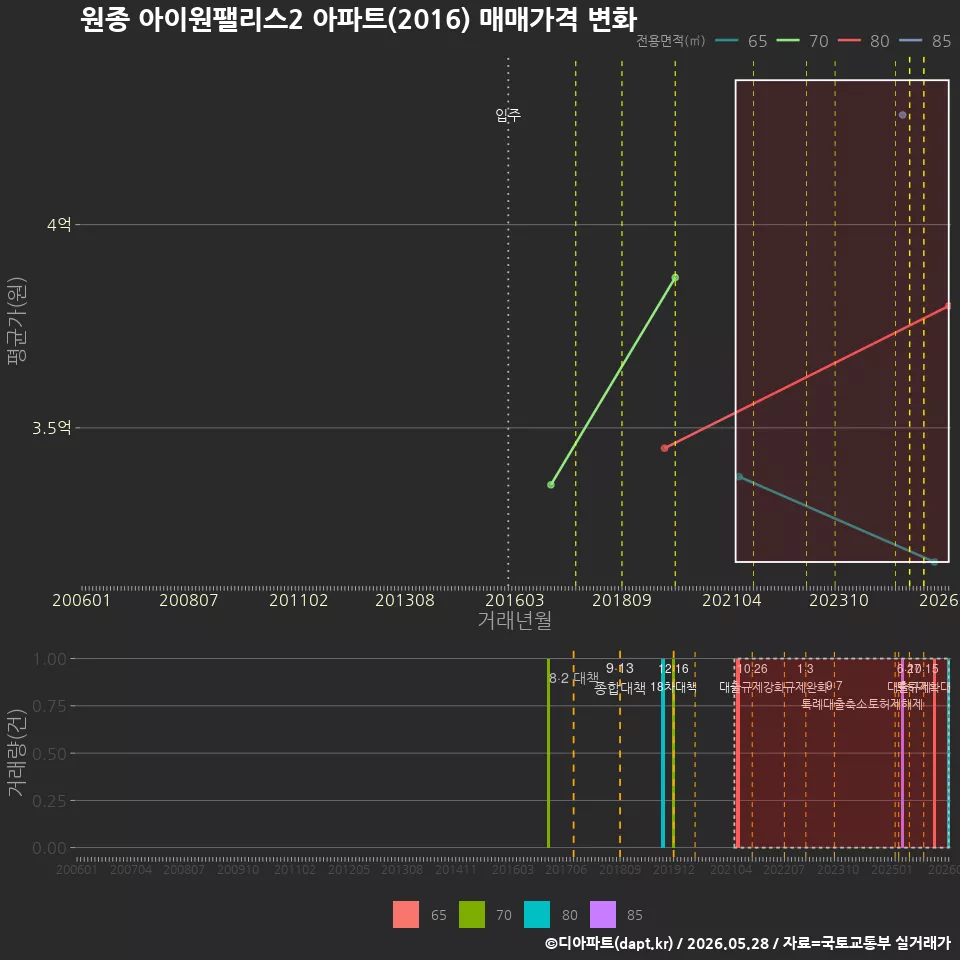Click the 거래년월 axis title

(515, 620)
